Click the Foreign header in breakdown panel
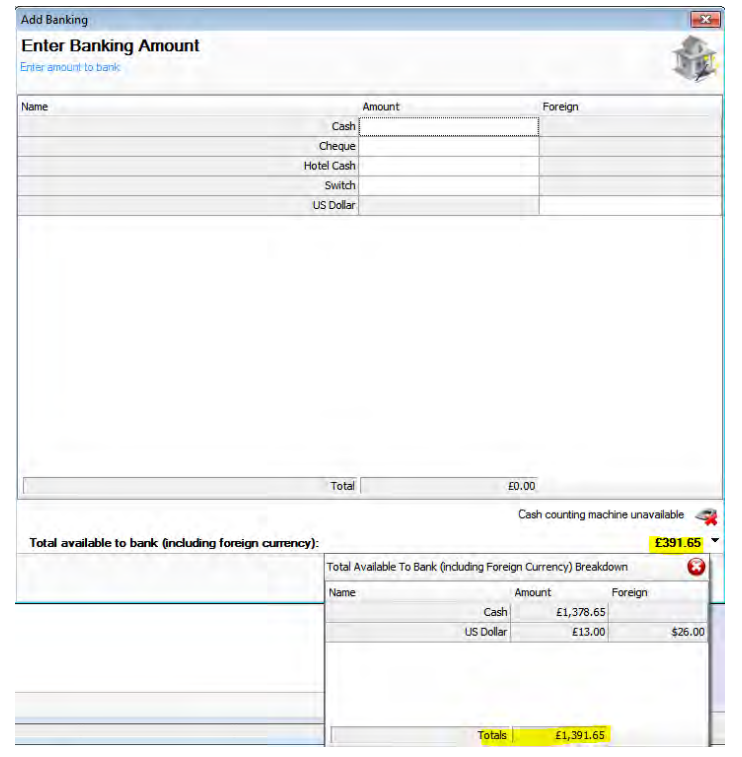Image resolution: width=742 pixels, height=757 pixels. (629, 592)
